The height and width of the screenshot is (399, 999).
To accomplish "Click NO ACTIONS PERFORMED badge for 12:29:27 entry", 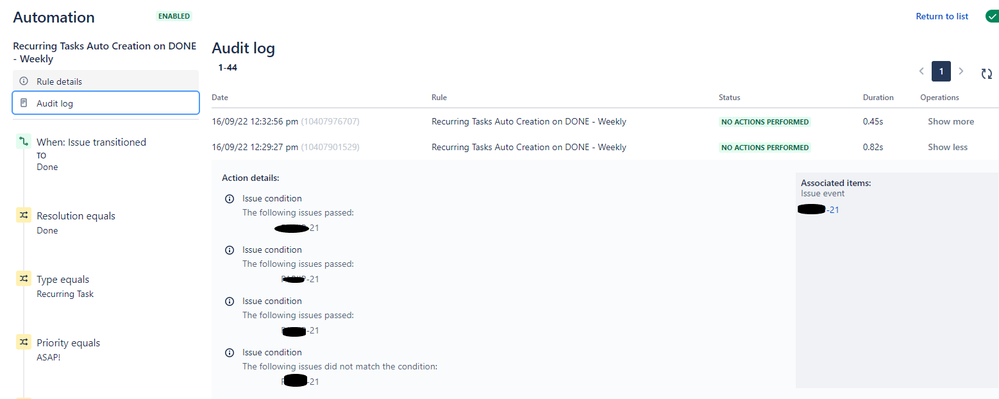I will [765, 147].
